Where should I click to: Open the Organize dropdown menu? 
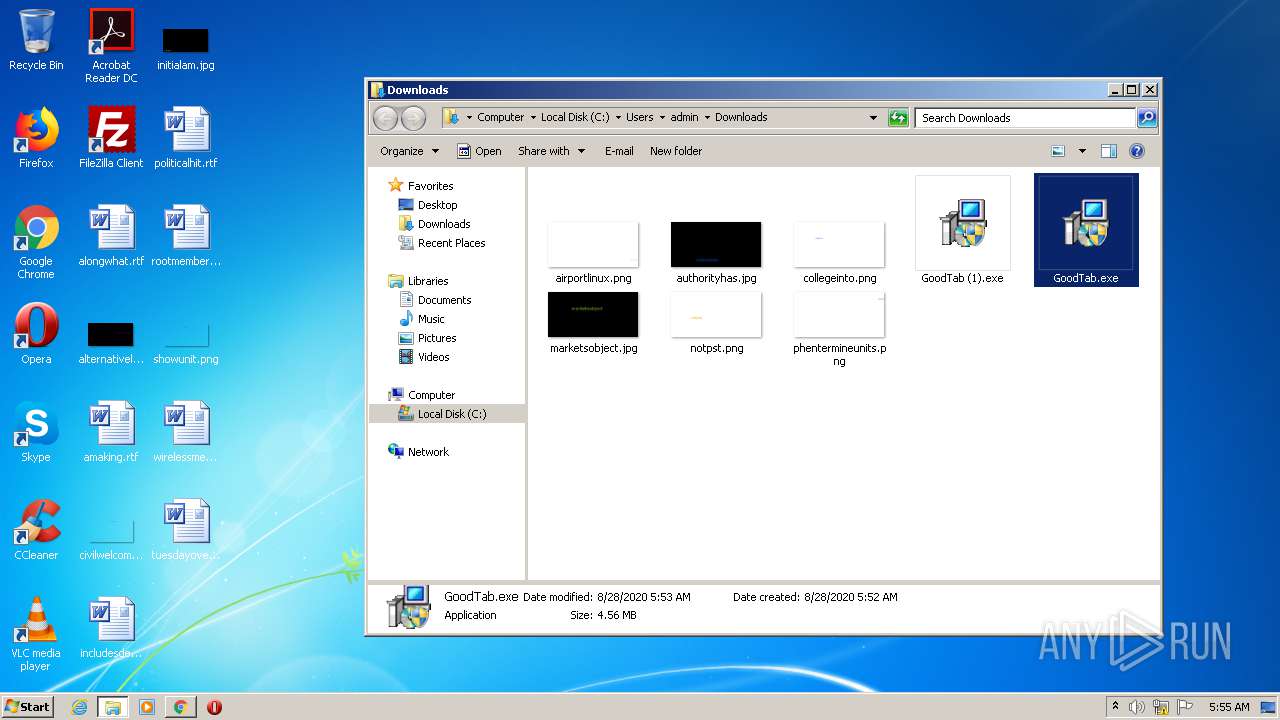[x=409, y=151]
